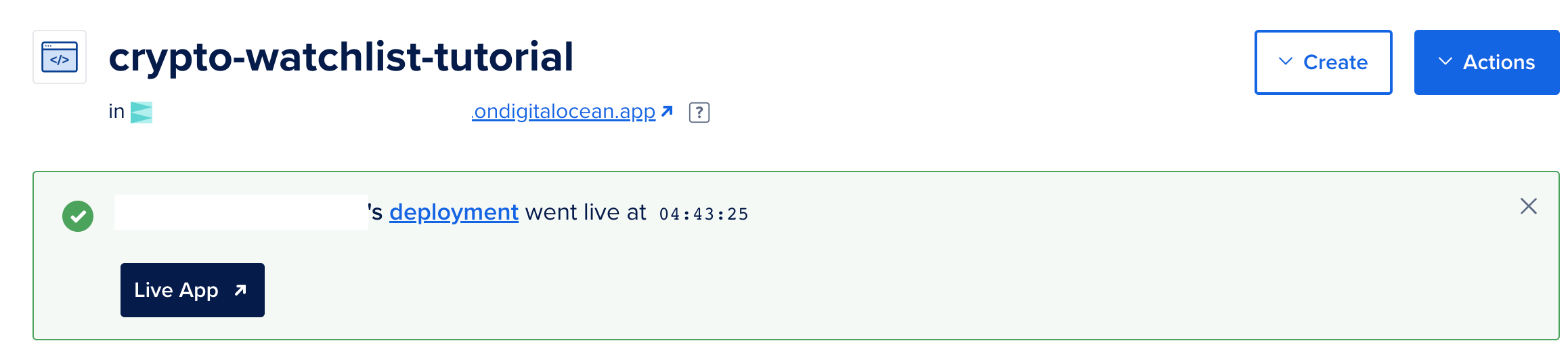
Task: Click the green success checkmark icon
Action: [x=78, y=216]
